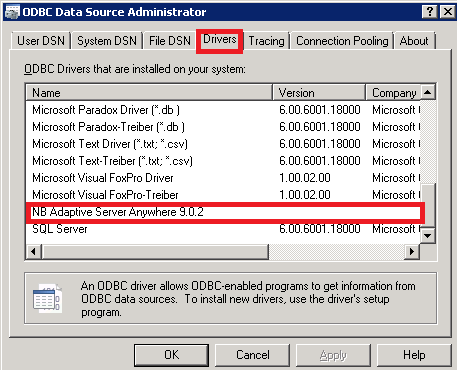The width and height of the screenshot is (457, 370).
Task: Click the ODBC data source info icon
Action: [47, 298]
